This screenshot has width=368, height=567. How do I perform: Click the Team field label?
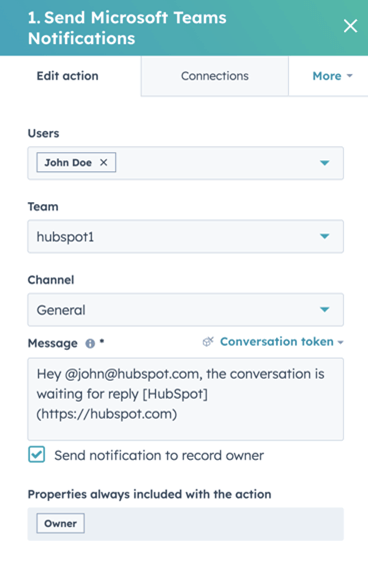pyautogui.click(x=43, y=207)
